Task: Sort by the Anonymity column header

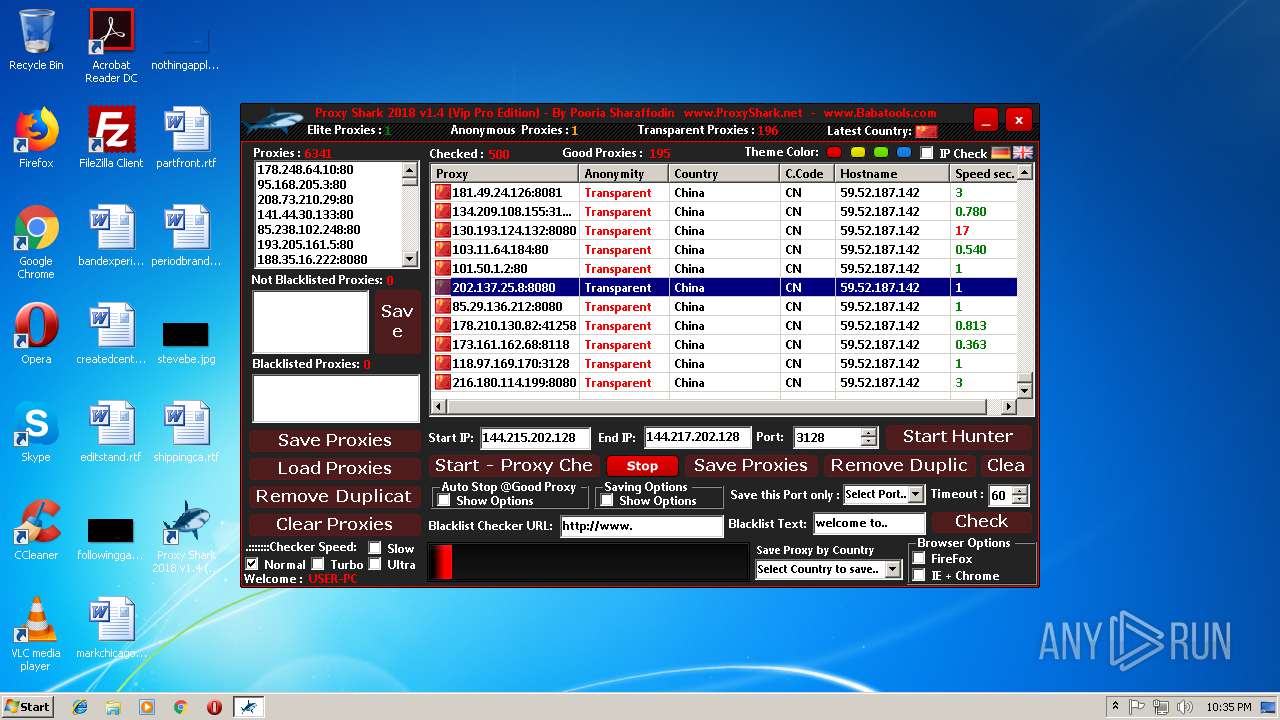Action: [624, 174]
